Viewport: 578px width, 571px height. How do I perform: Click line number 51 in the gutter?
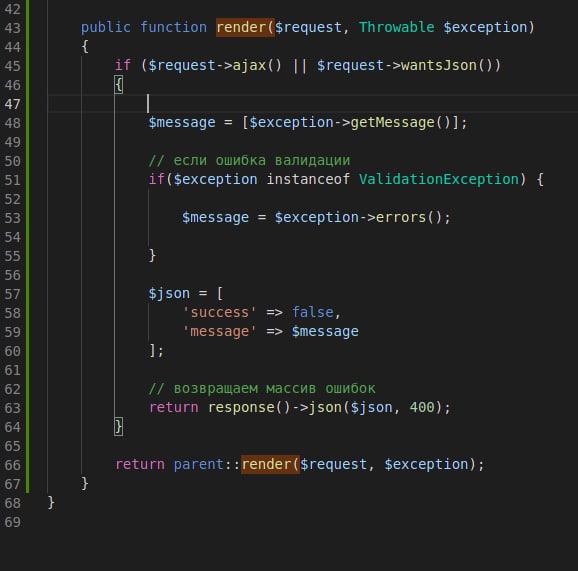[13, 180]
